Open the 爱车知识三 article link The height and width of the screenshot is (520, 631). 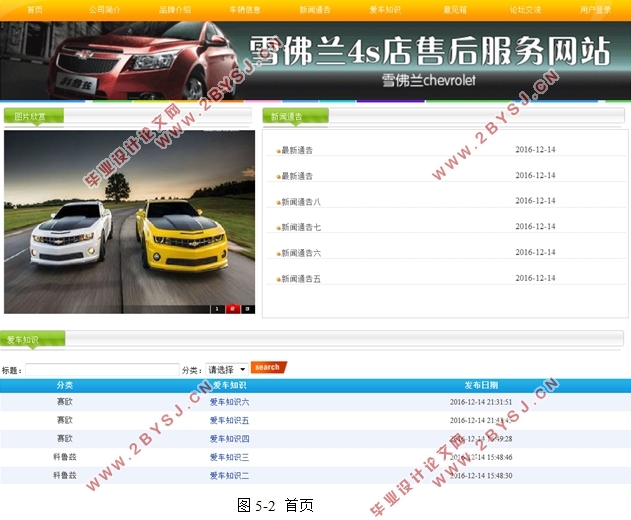pyautogui.click(x=229, y=457)
